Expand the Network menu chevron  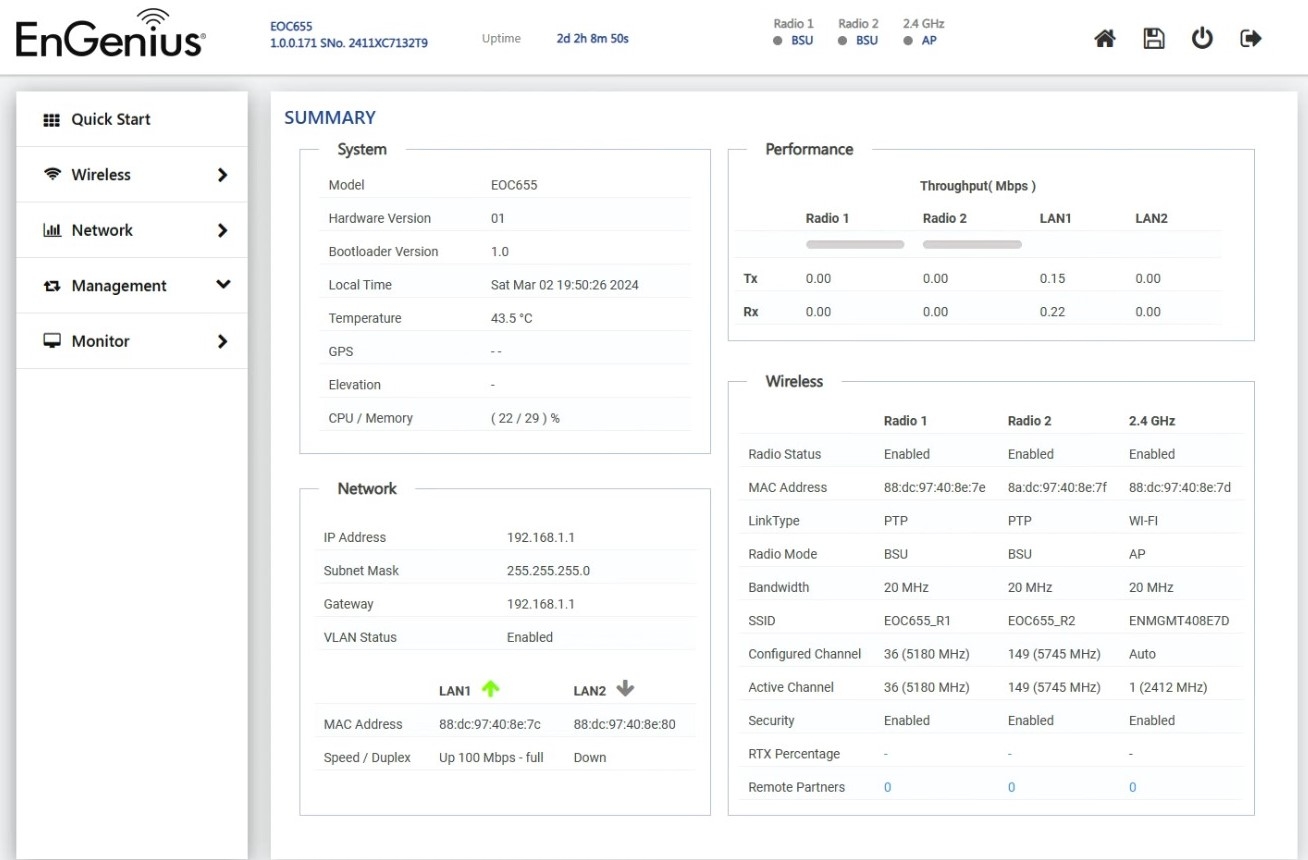(222, 230)
